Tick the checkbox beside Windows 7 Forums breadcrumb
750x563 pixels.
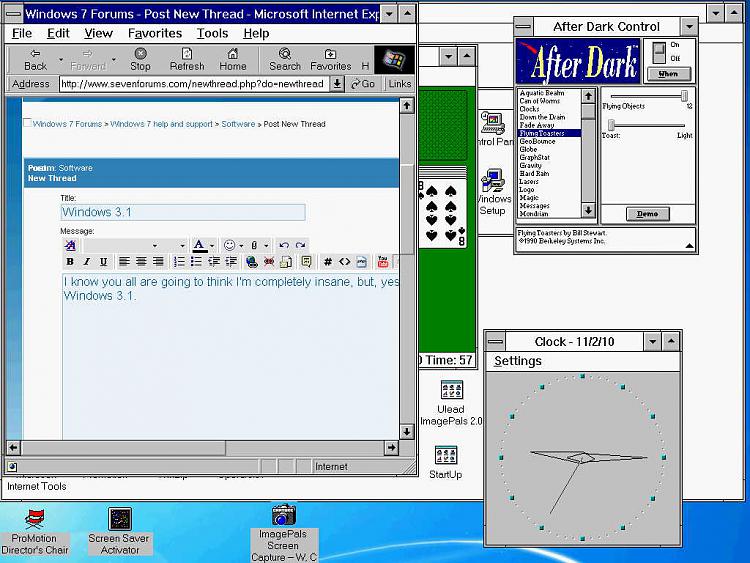pos(28,123)
